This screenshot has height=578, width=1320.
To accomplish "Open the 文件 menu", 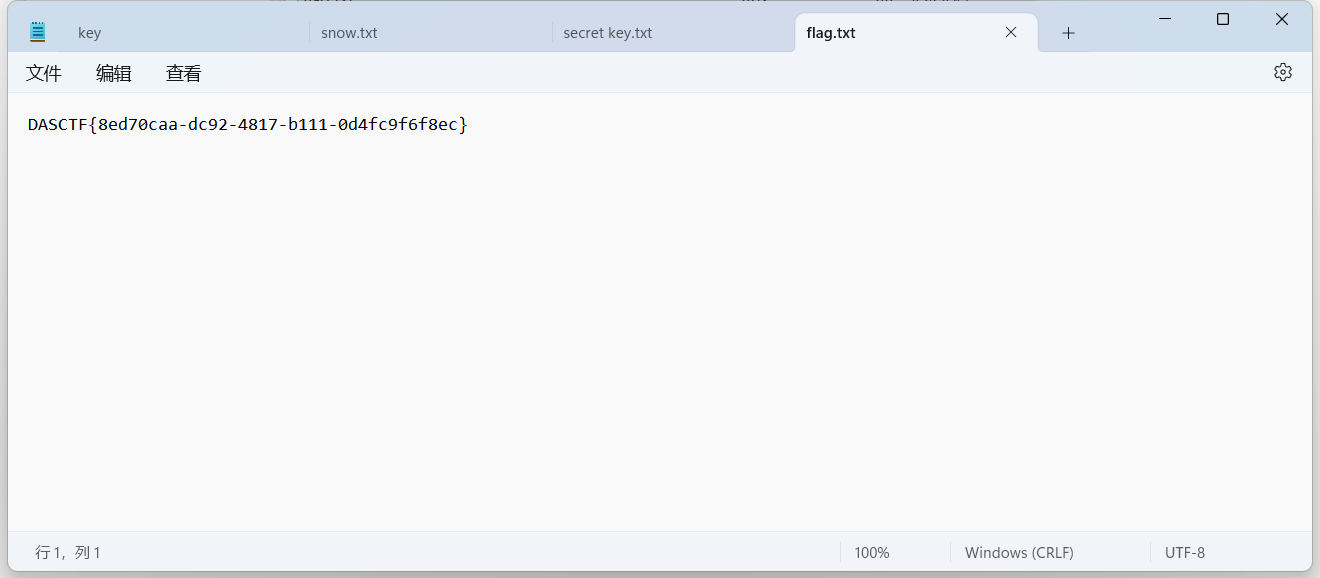I will pyautogui.click(x=44, y=73).
